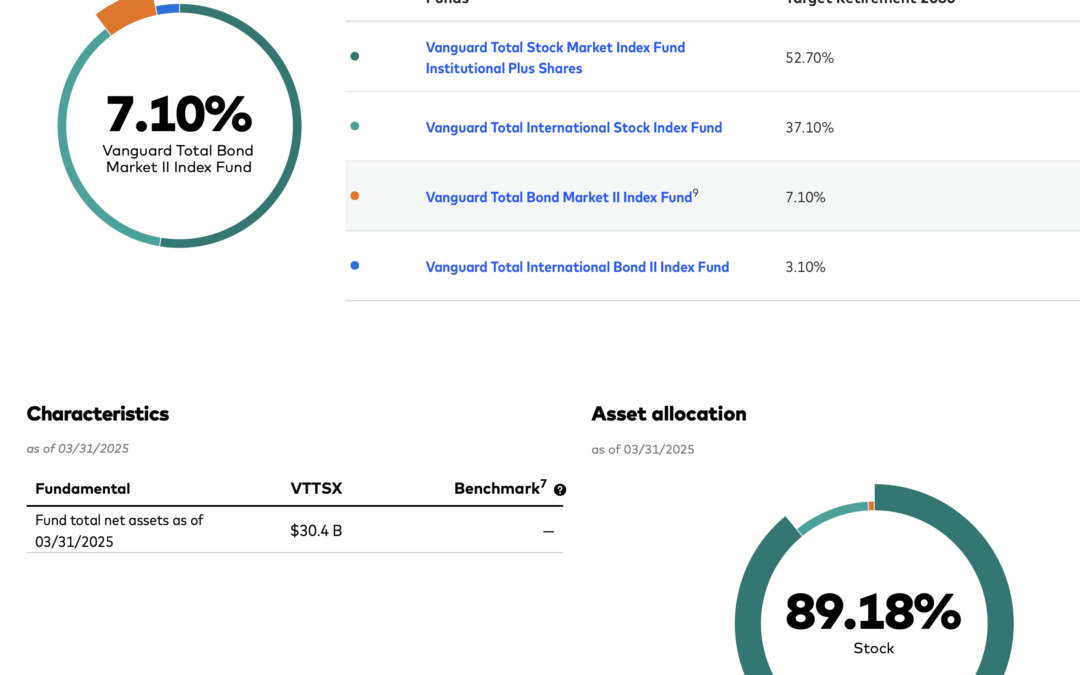Click the VTTSX column header
Screen dimensions: 1080x675
(316, 489)
